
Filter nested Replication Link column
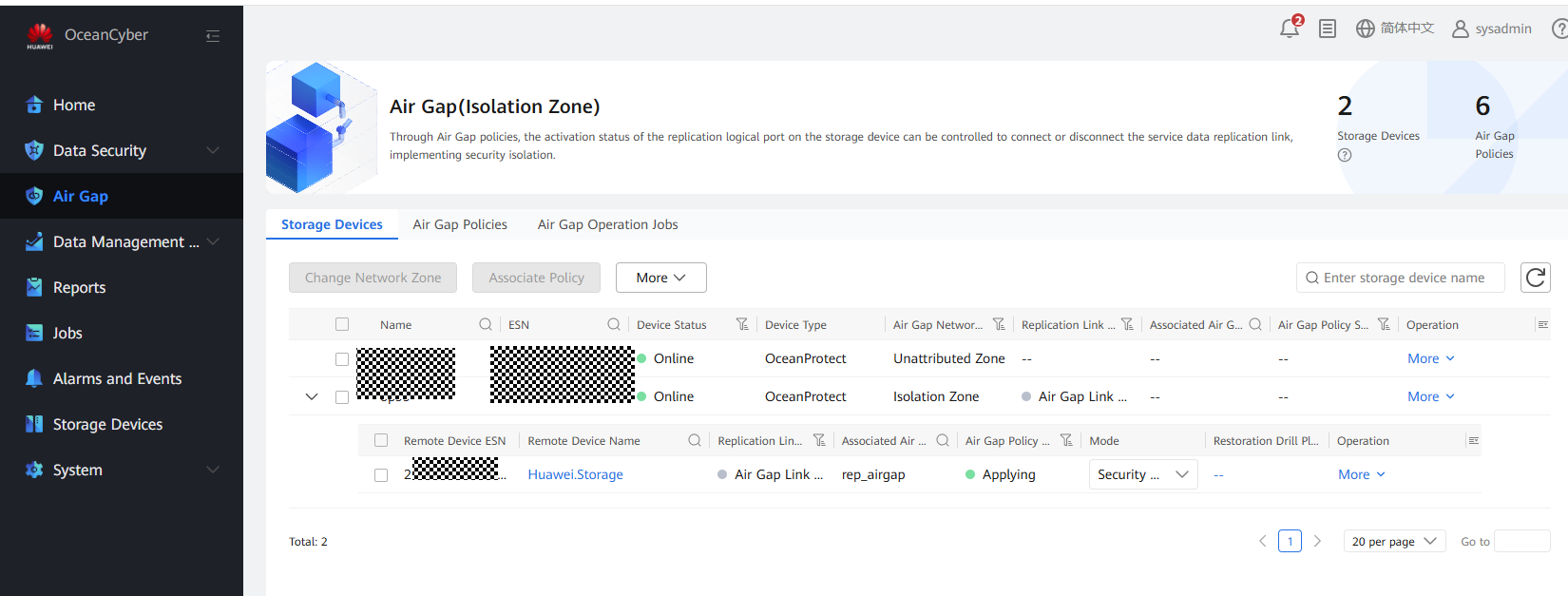(x=819, y=440)
